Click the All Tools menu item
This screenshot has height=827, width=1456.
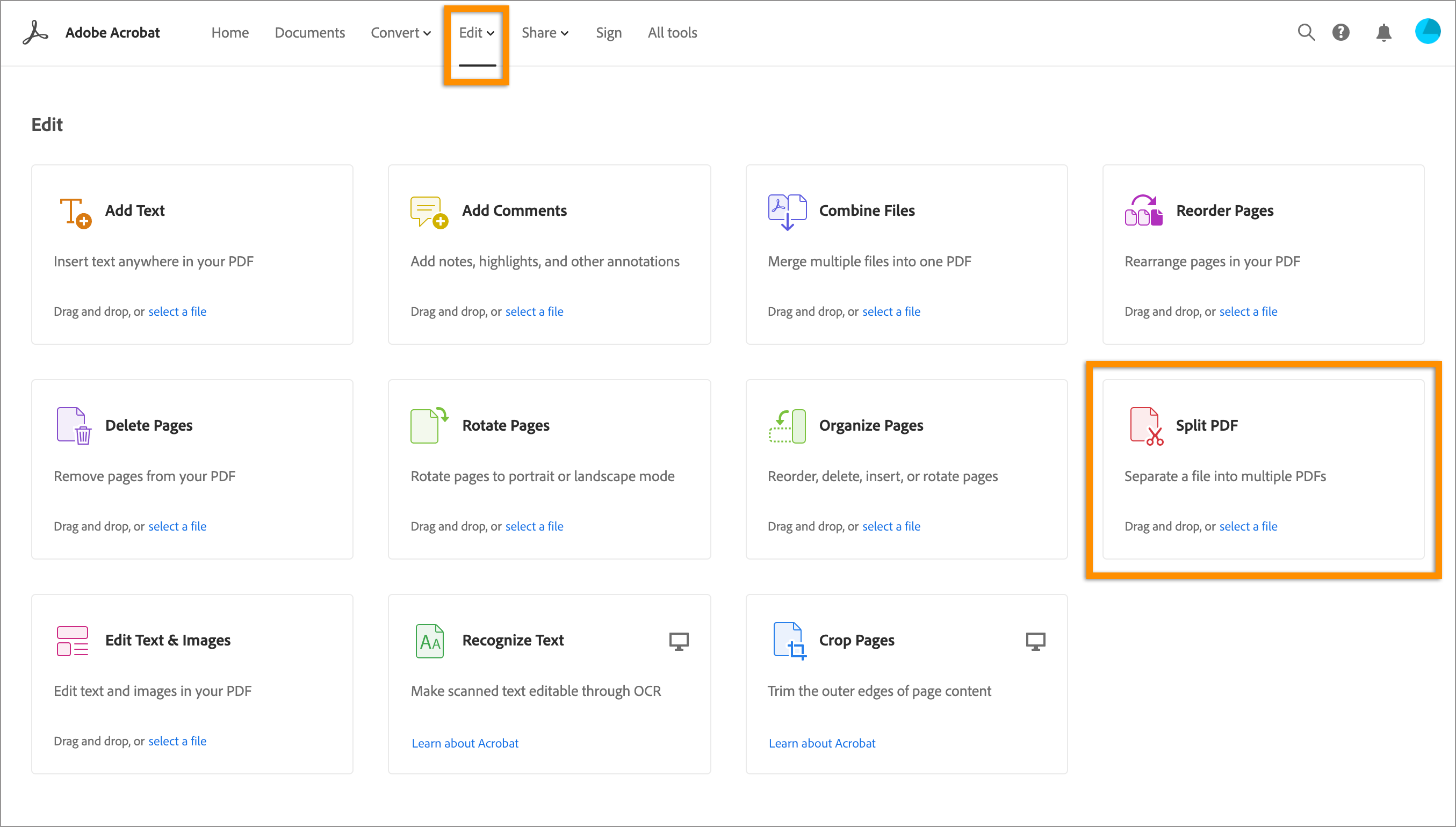click(x=672, y=32)
